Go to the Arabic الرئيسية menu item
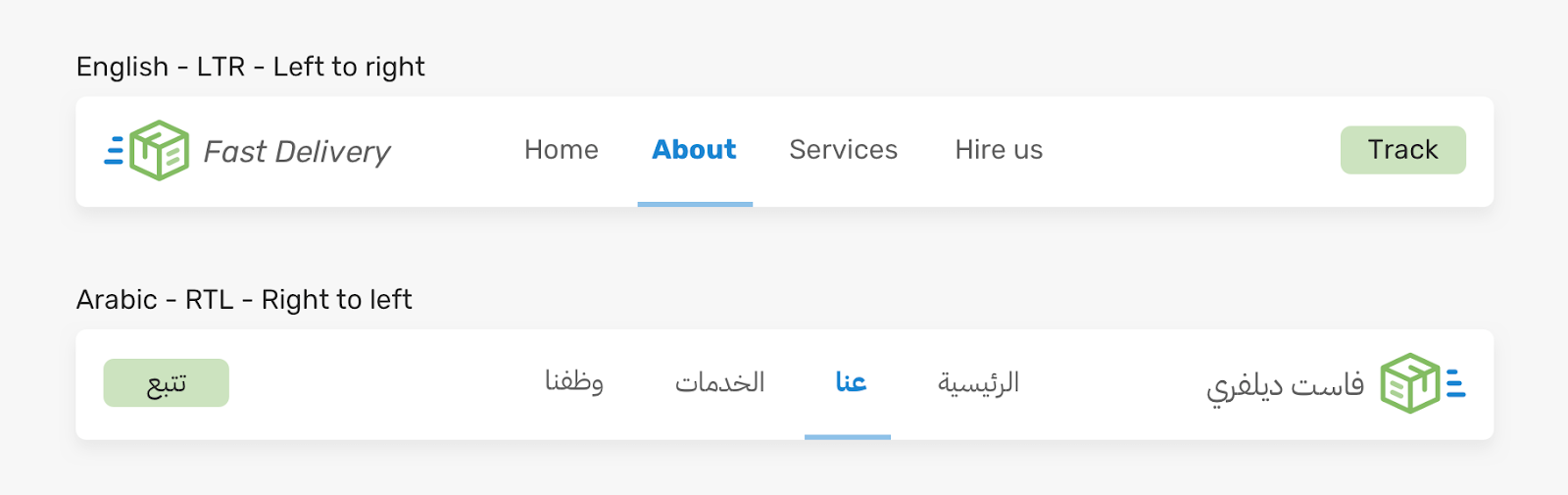 [x=978, y=382]
